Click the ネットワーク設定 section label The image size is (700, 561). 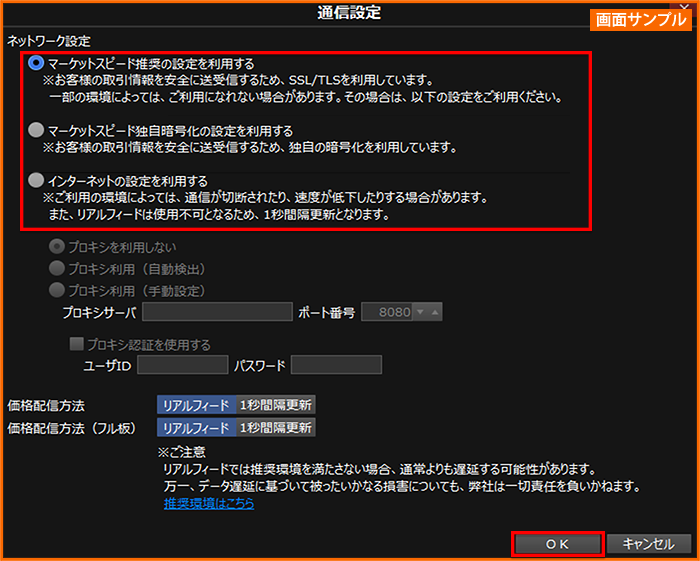coord(49,41)
